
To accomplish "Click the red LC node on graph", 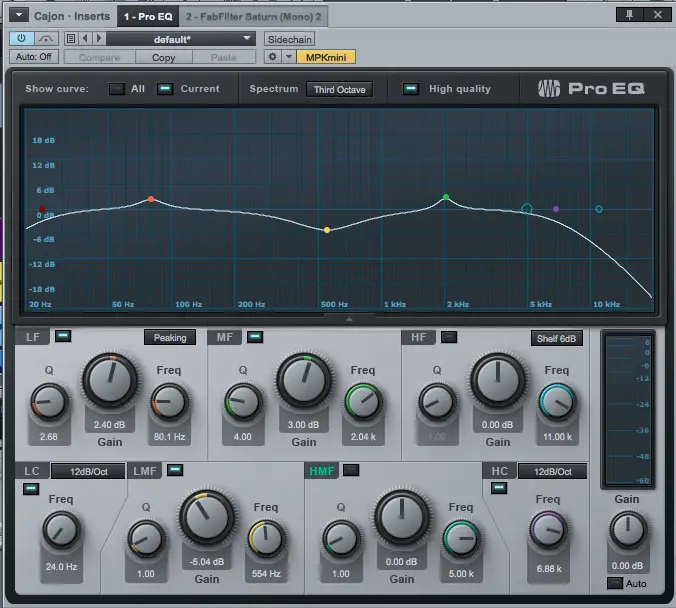I will (42, 209).
